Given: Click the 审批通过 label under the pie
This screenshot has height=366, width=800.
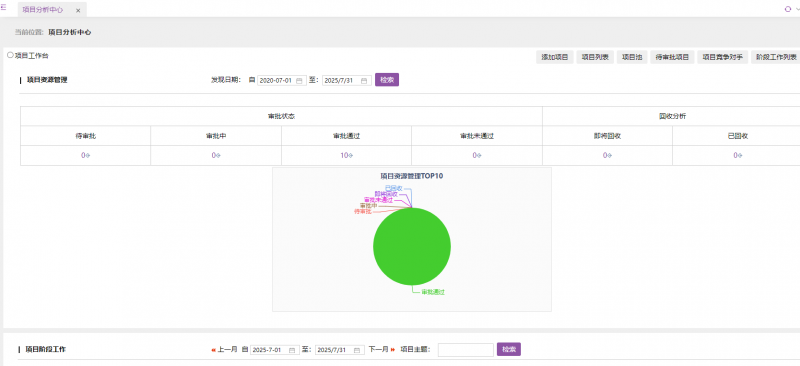Looking at the screenshot, I should point(433,292).
